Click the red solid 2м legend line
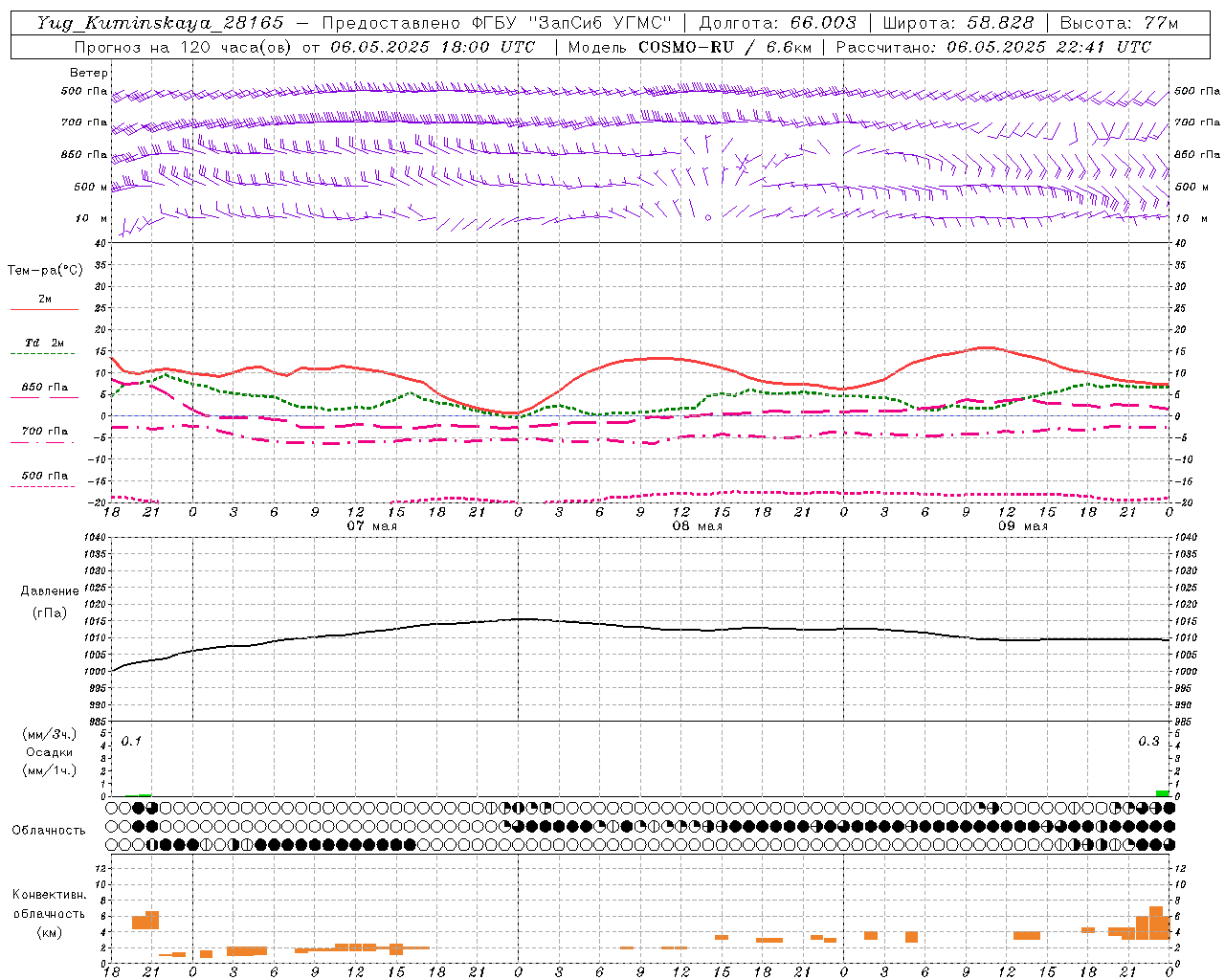The image size is (1225, 980). [44, 309]
